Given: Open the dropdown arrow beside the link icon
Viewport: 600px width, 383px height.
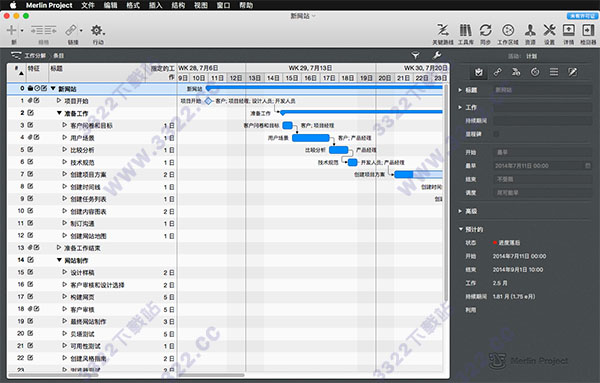Looking at the screenshot, I should pyautogui.click(x=81, y=31).
